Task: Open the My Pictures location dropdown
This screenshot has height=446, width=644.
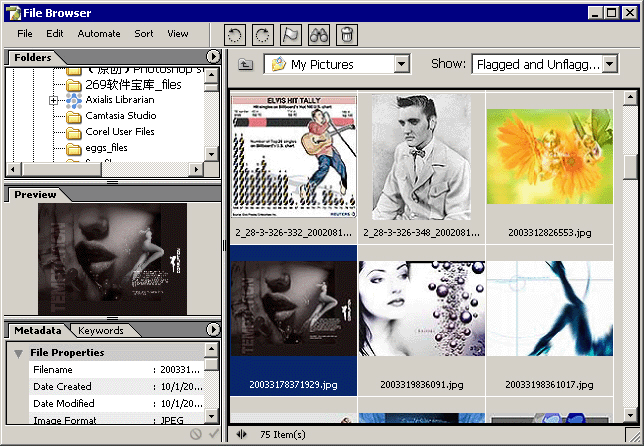Action: [x=401, y=64]
